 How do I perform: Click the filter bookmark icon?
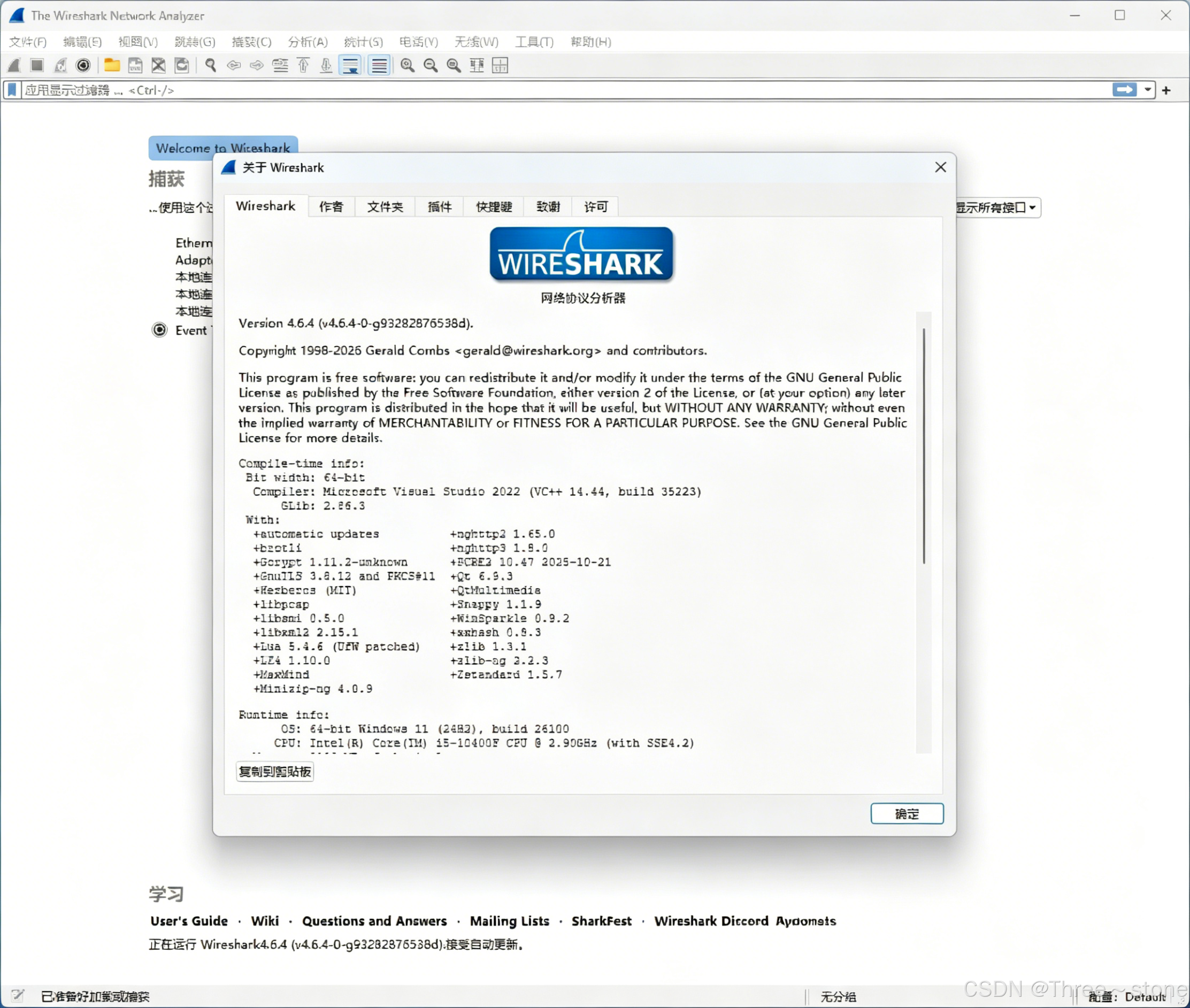(12, 90)
